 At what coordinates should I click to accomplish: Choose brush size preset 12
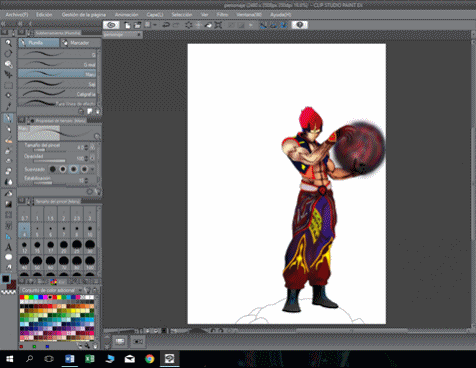click(24, 247)
